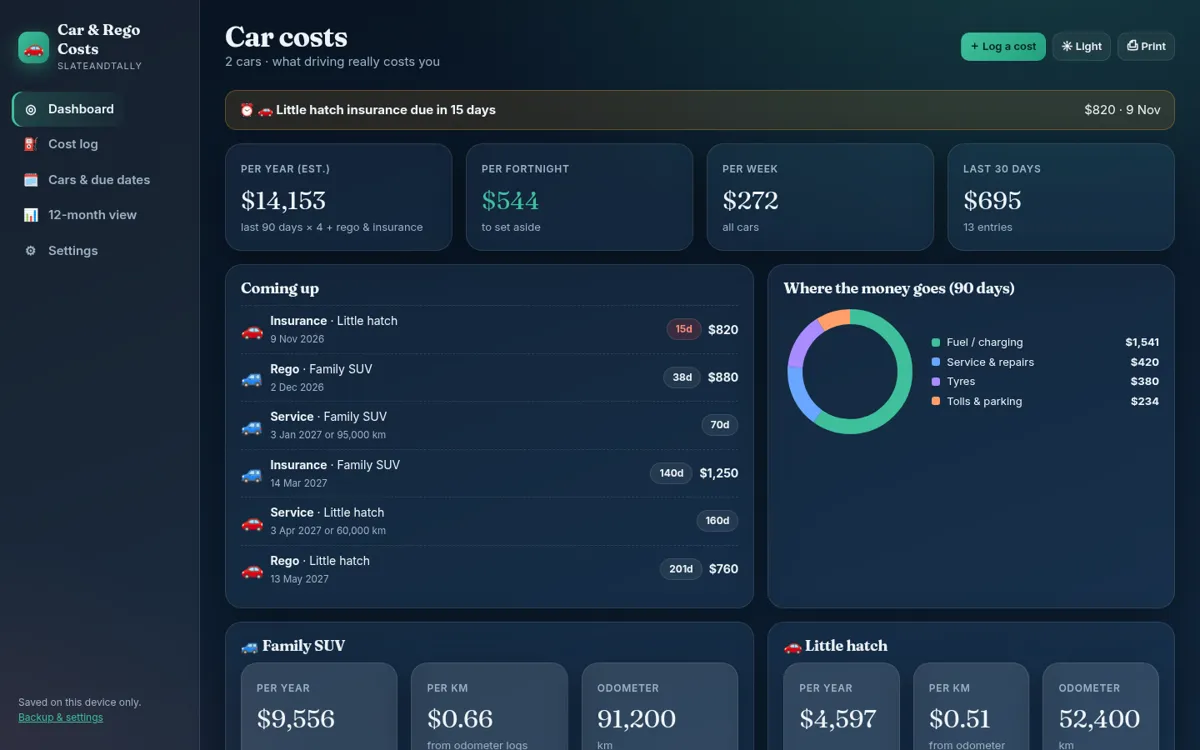Click the 3 Jan 2027 or 95,000 km date
This screenshot has height=750, width=1200.
point(328,435)
